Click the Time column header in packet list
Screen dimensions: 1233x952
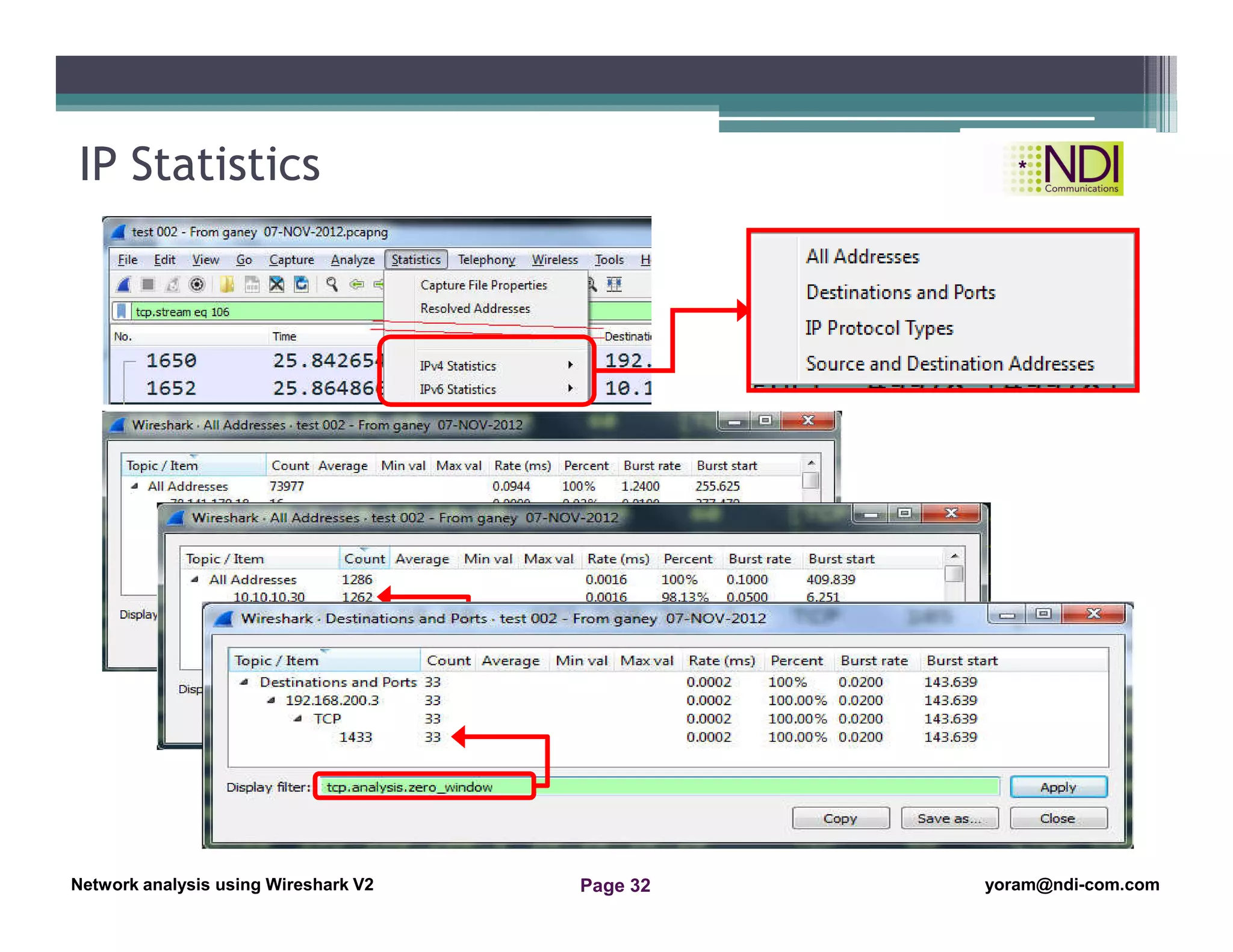(284, 336)
